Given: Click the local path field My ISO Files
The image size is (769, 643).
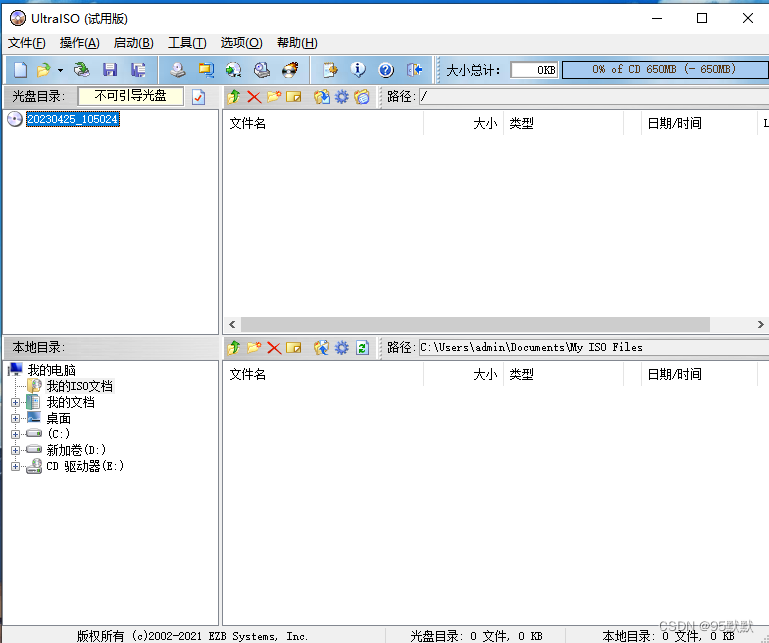Looking at the screenshot, I should [x=593, y=348].
